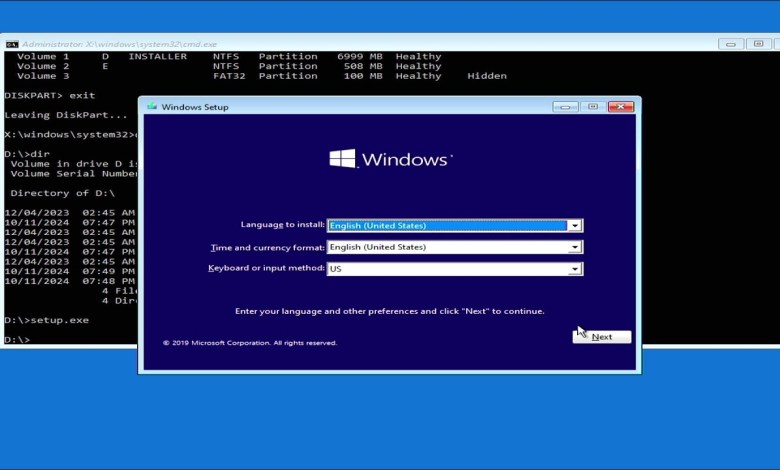Image resolution: width=780 pixels, height=470 pixels.
Task: Minimize the Administrator cmd.exe window
Action: 731,44
